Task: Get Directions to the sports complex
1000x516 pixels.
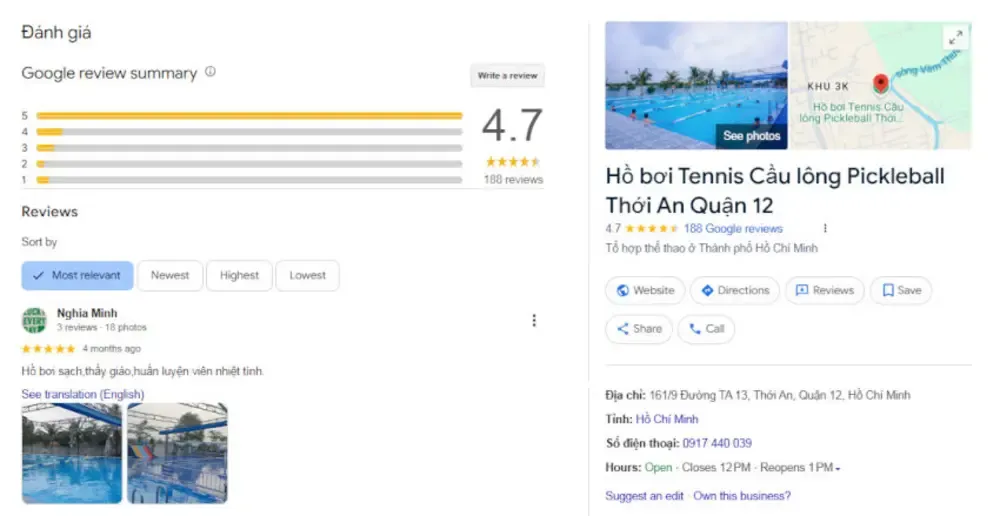Action: coord(735,290)
